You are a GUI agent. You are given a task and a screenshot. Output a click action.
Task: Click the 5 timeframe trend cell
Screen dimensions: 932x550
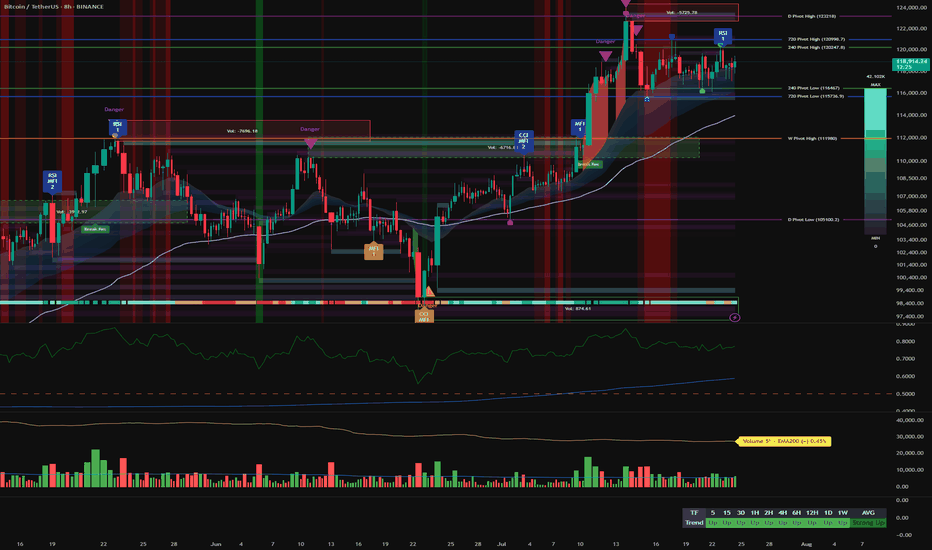coord(713,523)
